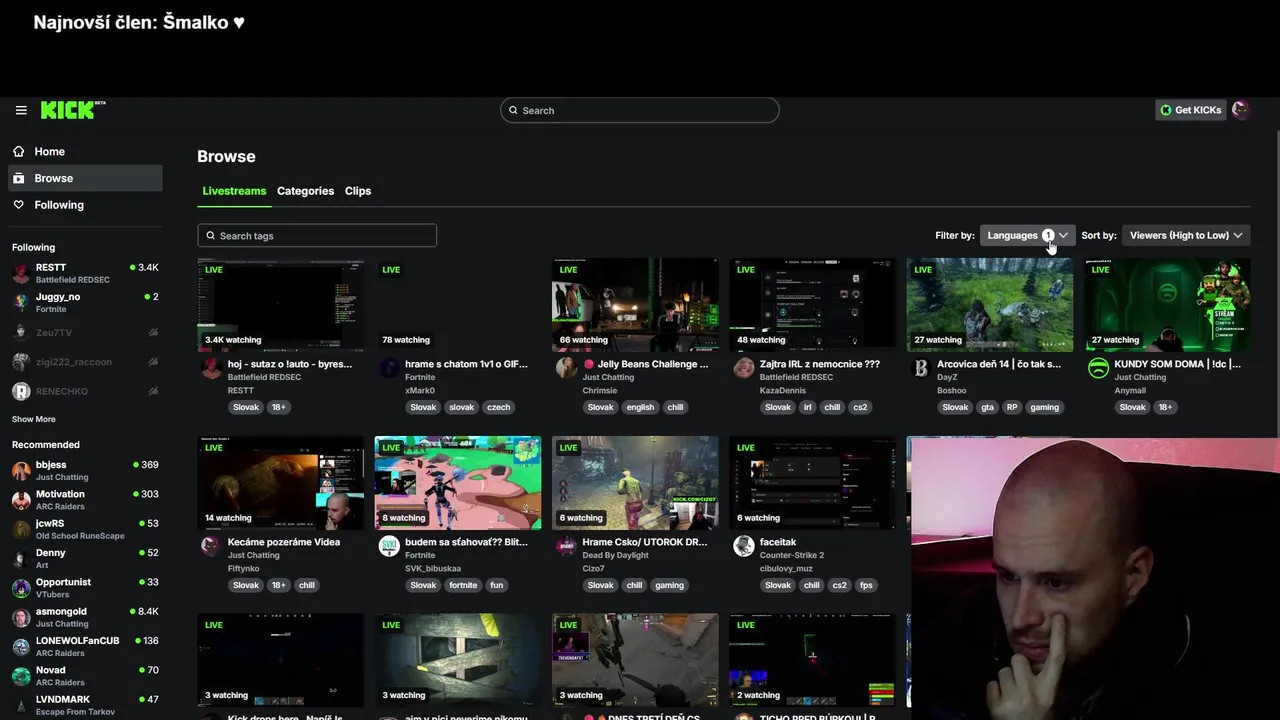1280x720 pixels.
Task: Go to Browse in sidebar
Action: (85, 178)
